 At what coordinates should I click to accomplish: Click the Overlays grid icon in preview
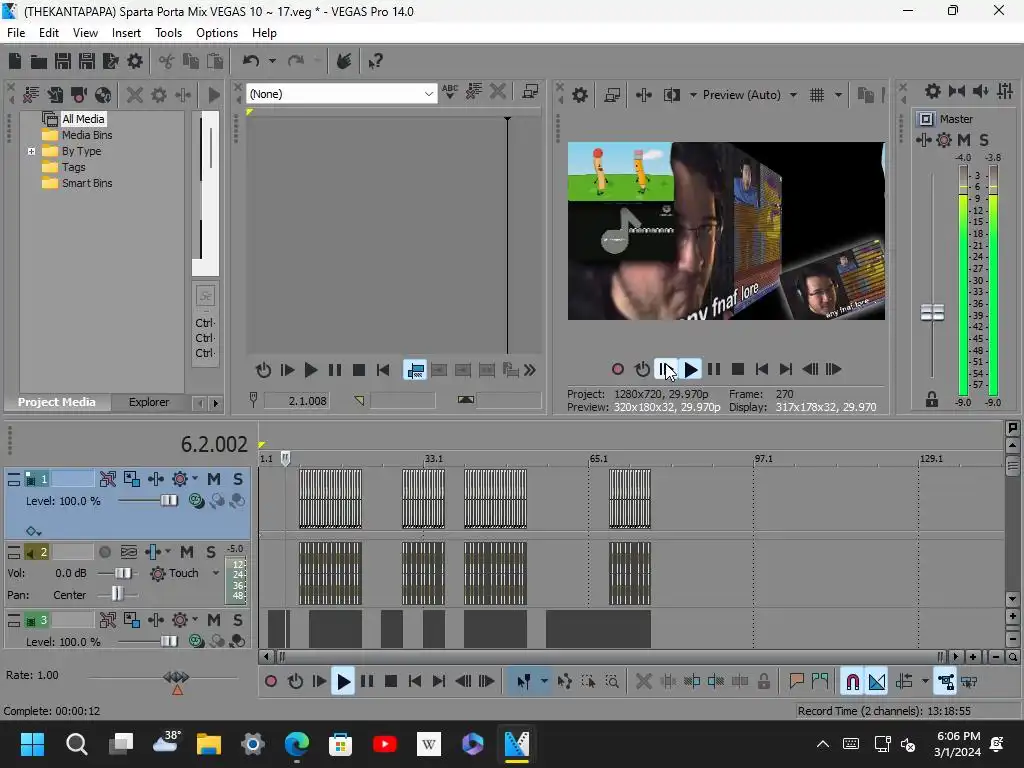point(817,95)
